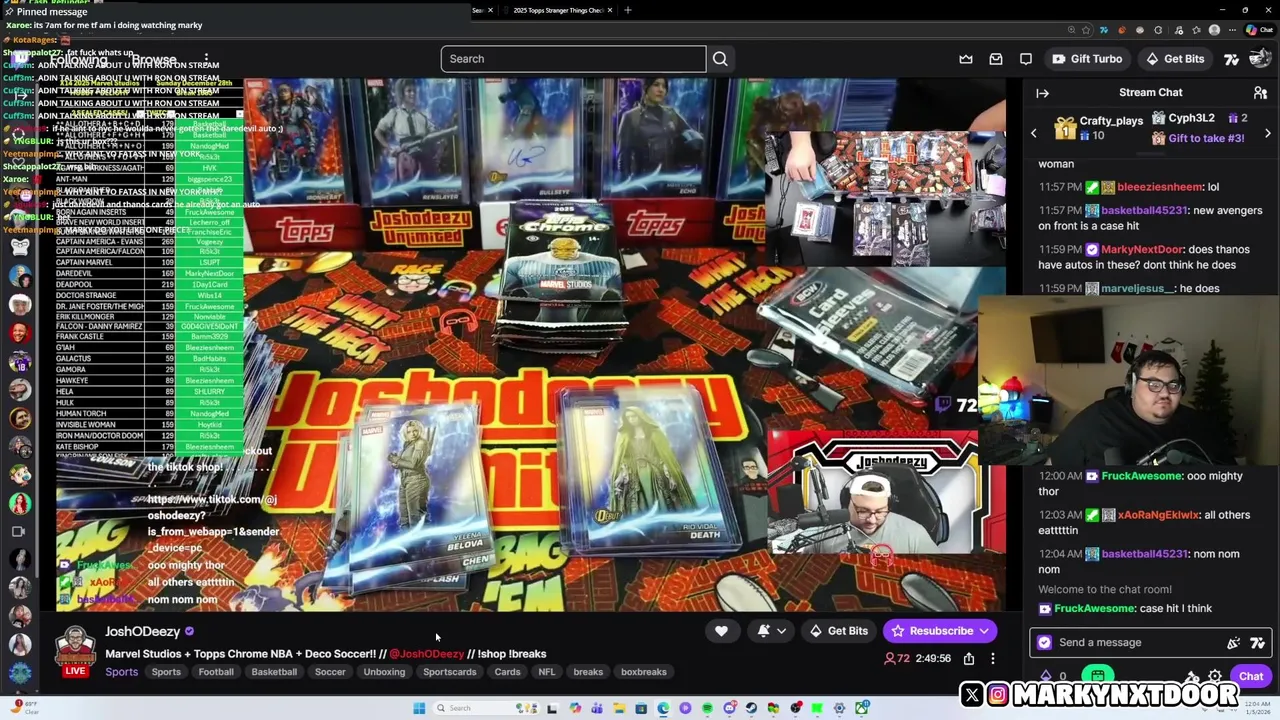This screenshot has width=1280, height=720.
Task: Show next gift leaderboard entry
Action: 1268,133
